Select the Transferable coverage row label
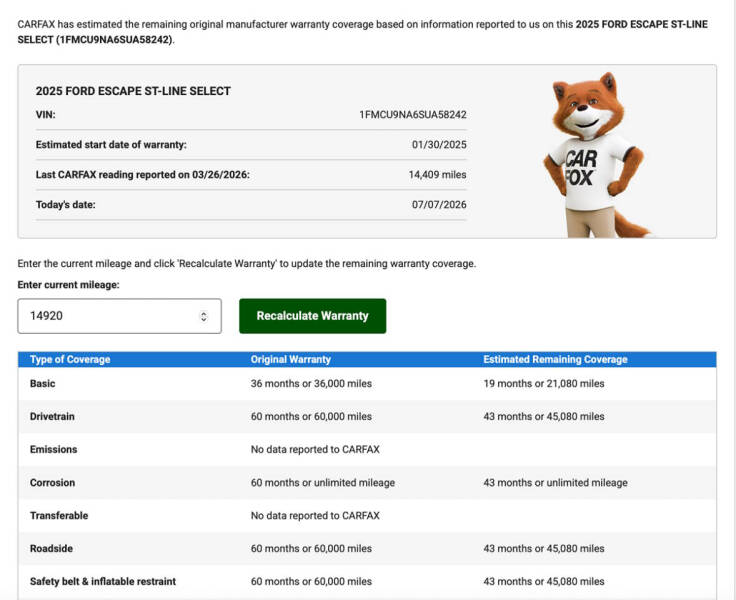This screenshot has width=736, height=600. point(59,515)
